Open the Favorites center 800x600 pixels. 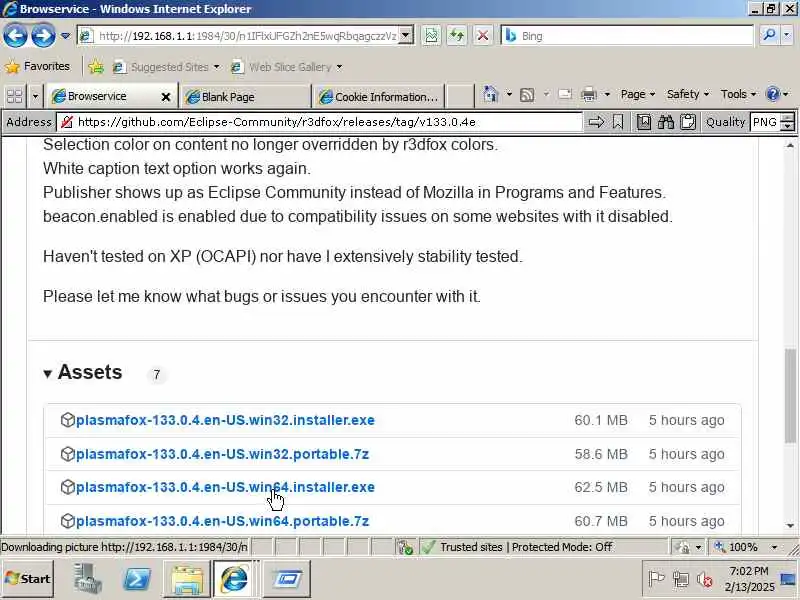(x=37, y=66)
